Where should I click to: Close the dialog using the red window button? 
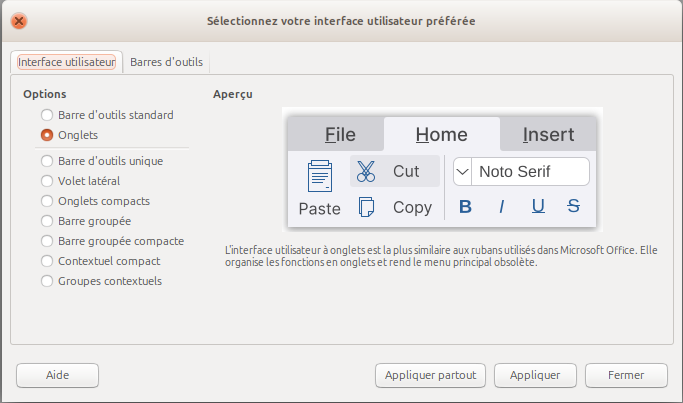pyautogui.click(x=19, y=20)
